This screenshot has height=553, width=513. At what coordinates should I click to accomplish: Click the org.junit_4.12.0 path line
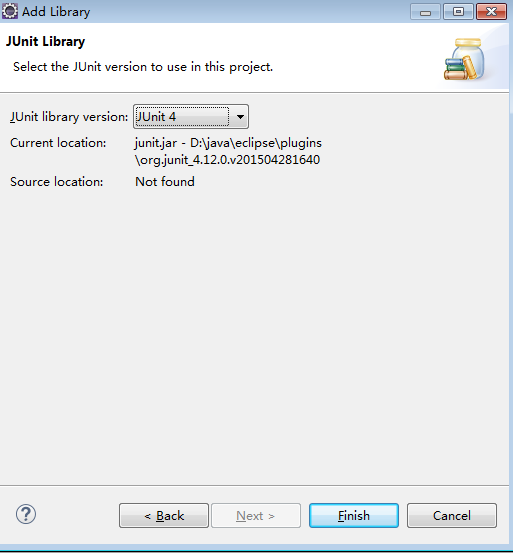pyautogui.click(x=227, y=160)
